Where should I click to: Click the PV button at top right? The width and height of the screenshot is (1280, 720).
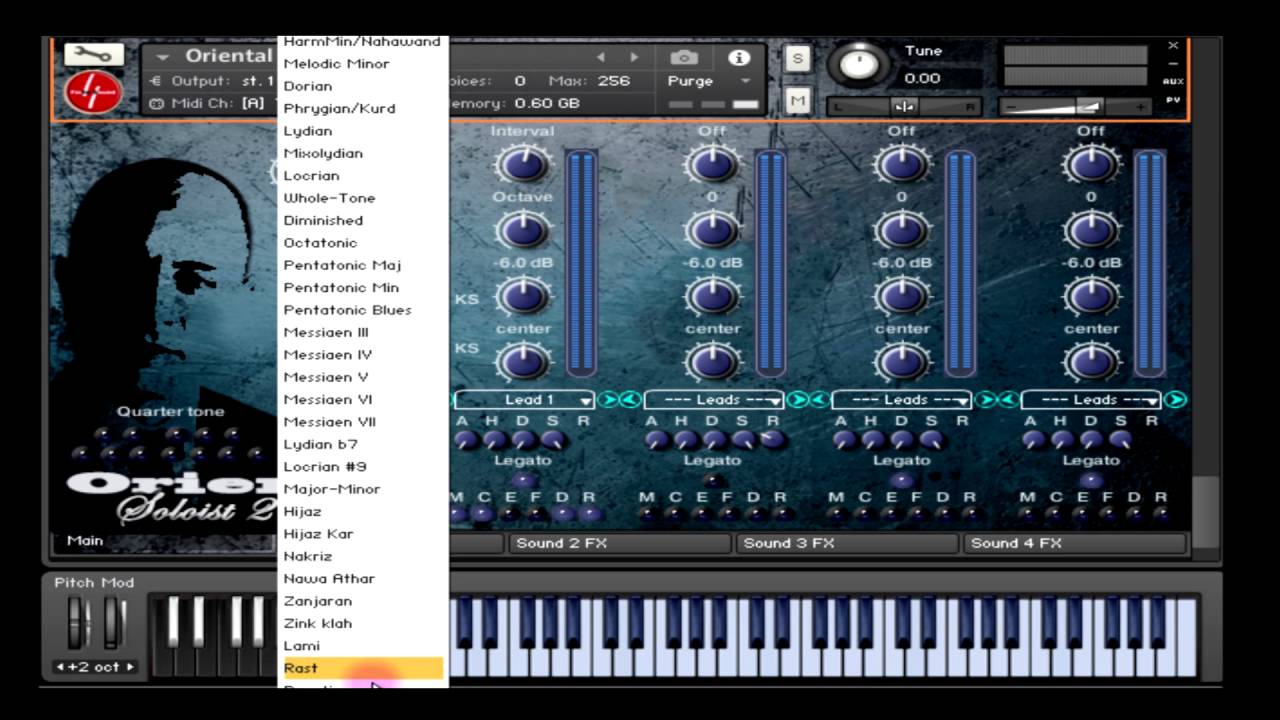[1173, 99]
